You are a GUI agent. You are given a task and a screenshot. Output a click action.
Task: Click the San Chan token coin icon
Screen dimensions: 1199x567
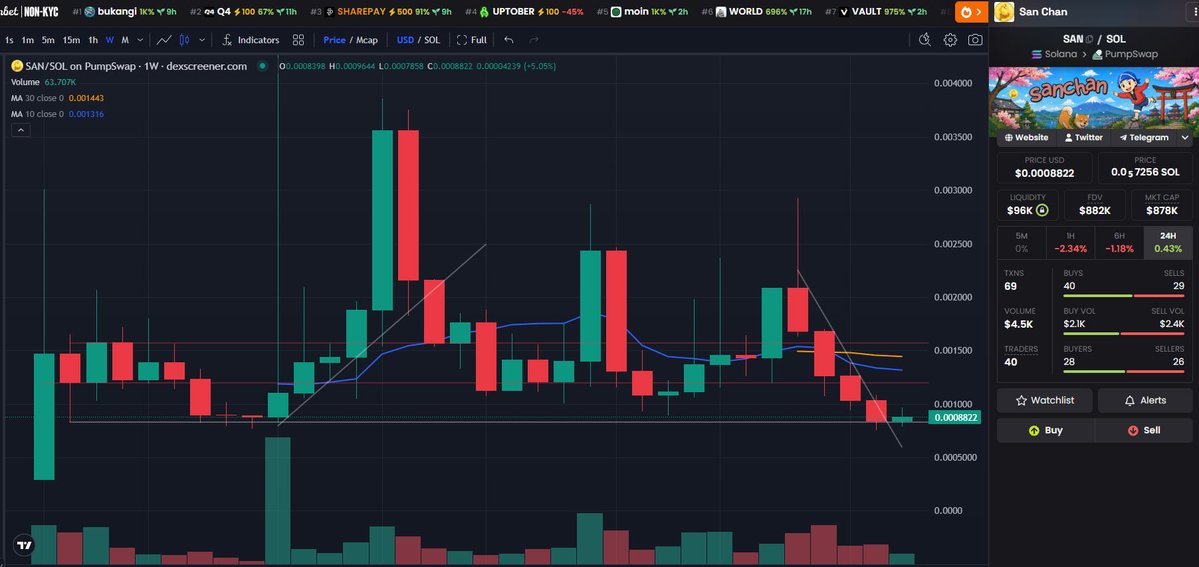coord(1004,11)
